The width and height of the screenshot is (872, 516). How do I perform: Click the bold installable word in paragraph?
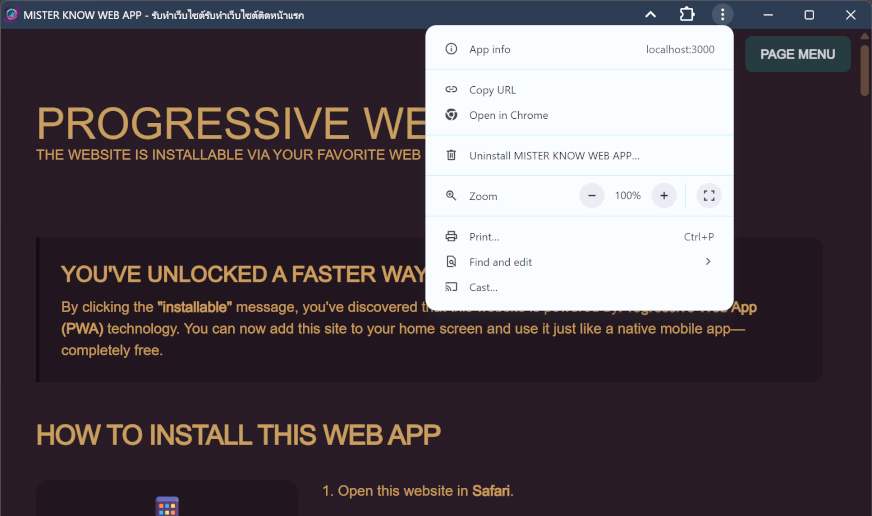pyautogui.click(x=195, y=307)
